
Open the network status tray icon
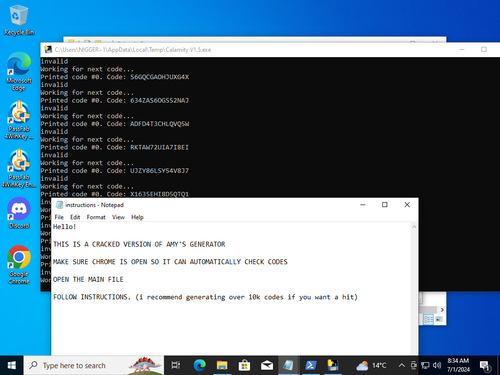[425, 366]
